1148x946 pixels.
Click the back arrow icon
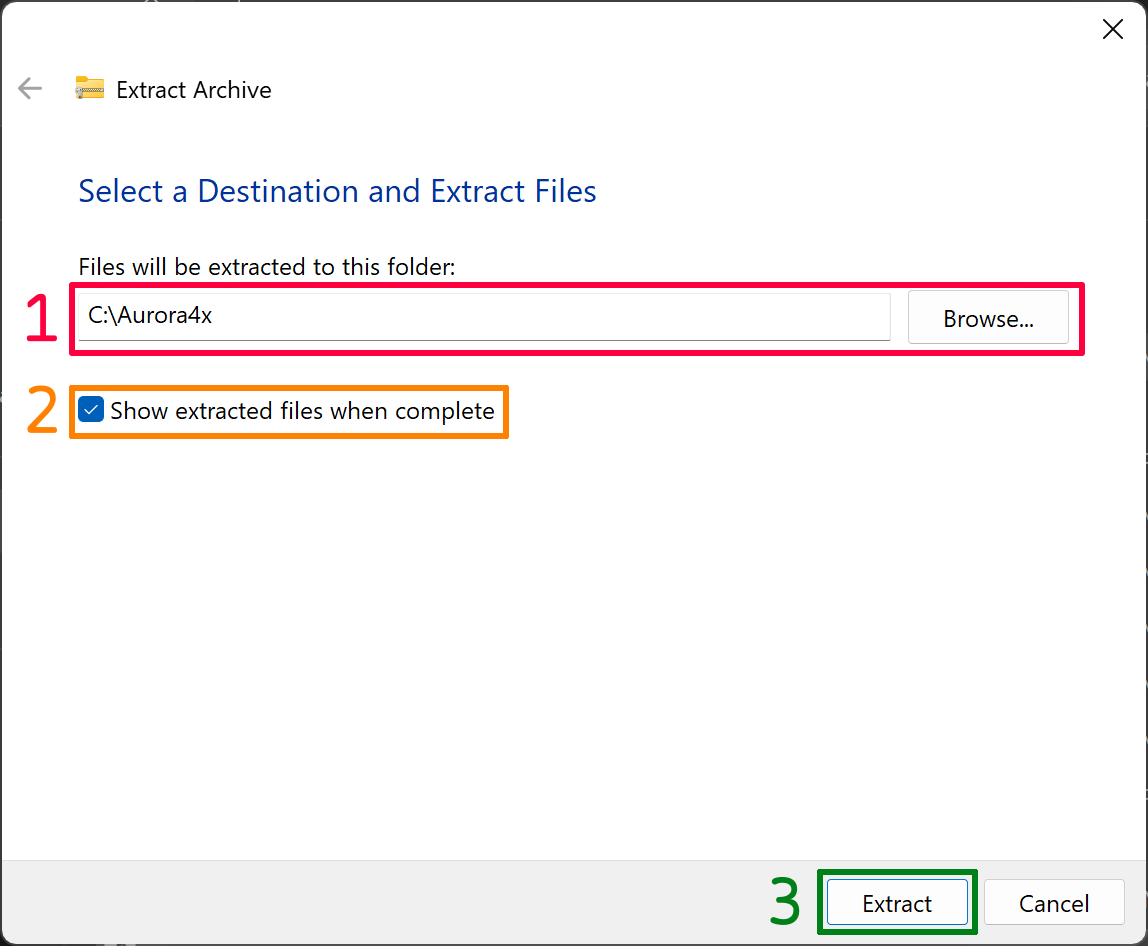click(30, 89)
